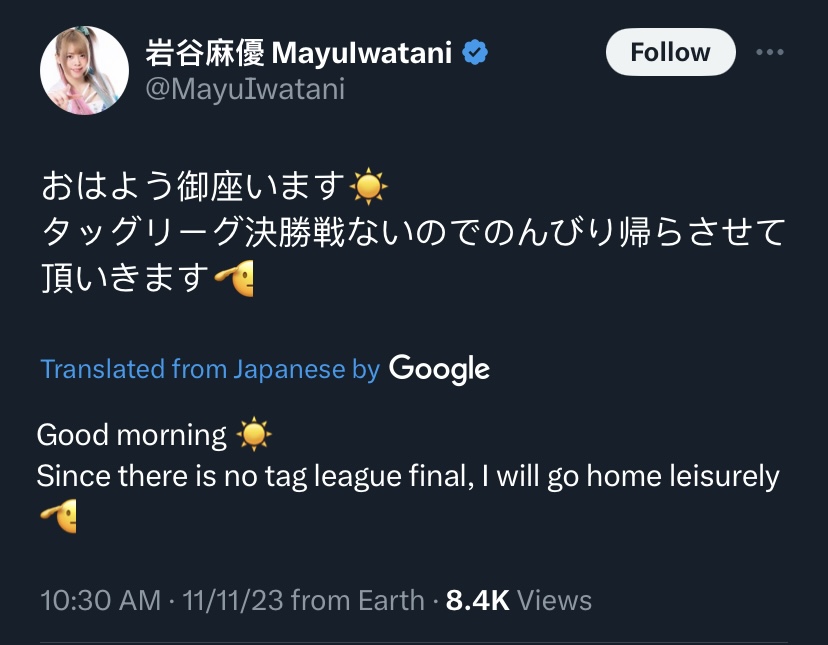Click the Follow button
This screenshot has height=645, width=828.
(x=670, y=53)
